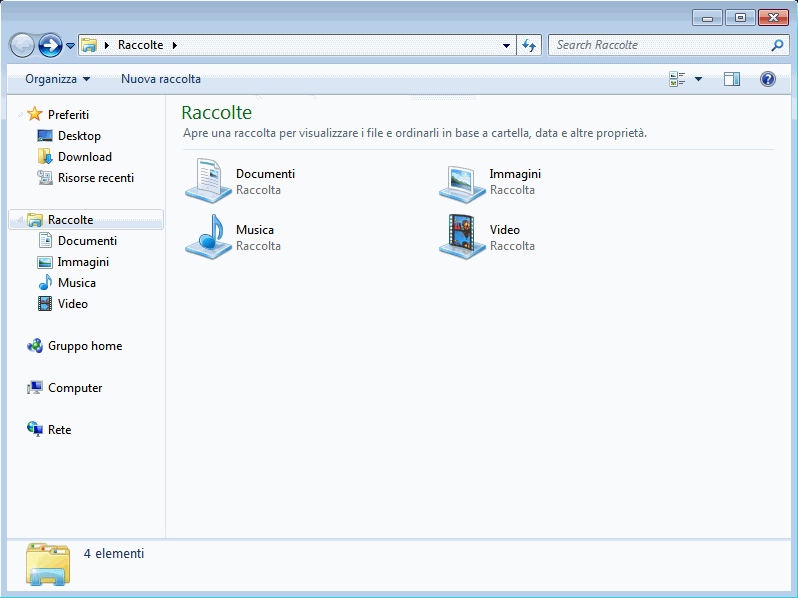Expand the view options dropdown arrow

pos(698,79)
